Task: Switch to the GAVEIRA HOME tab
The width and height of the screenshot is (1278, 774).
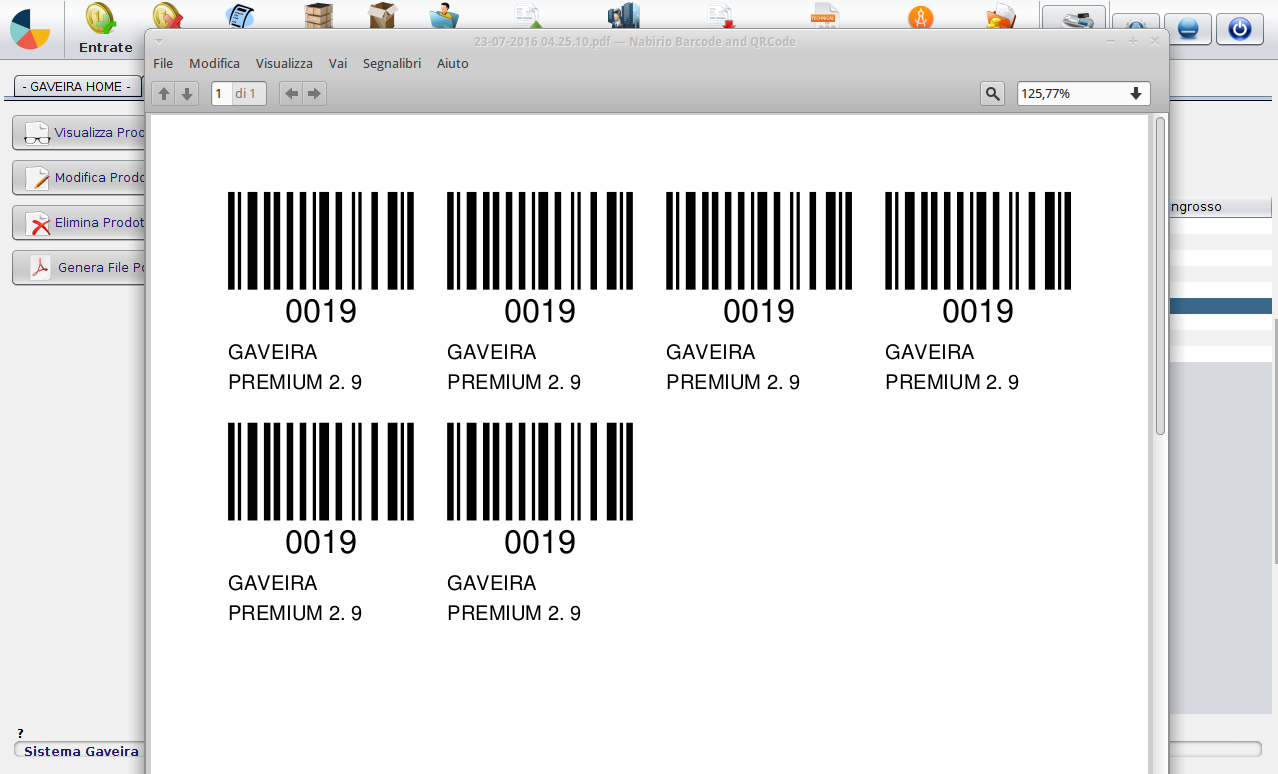Action: point(77,87)
